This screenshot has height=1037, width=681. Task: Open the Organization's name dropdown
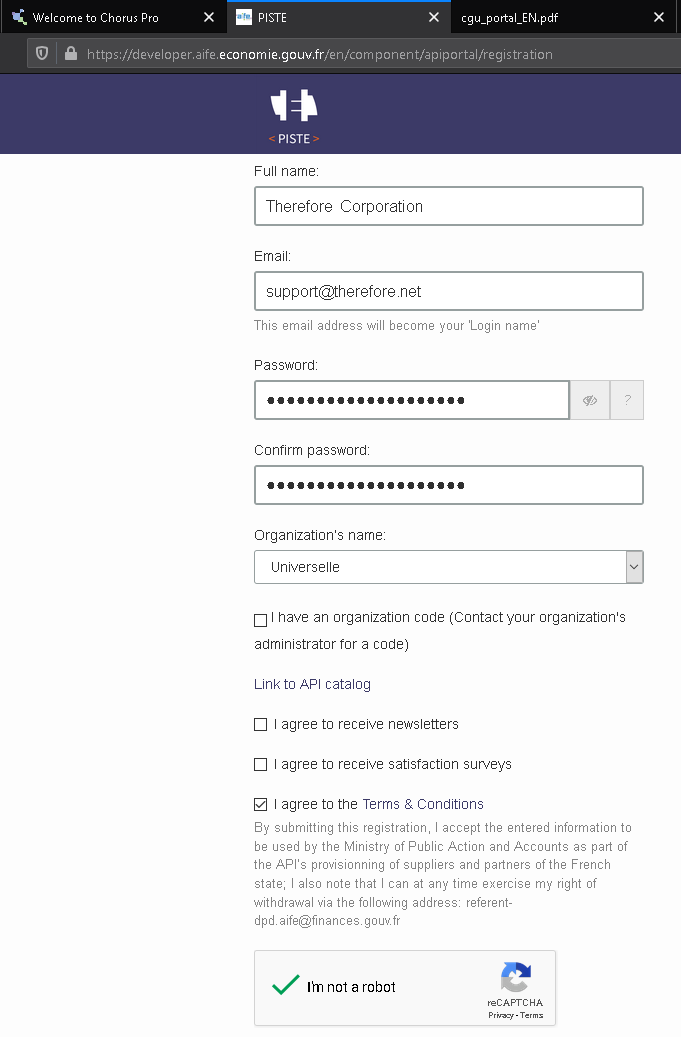click(x=448, y=567)
